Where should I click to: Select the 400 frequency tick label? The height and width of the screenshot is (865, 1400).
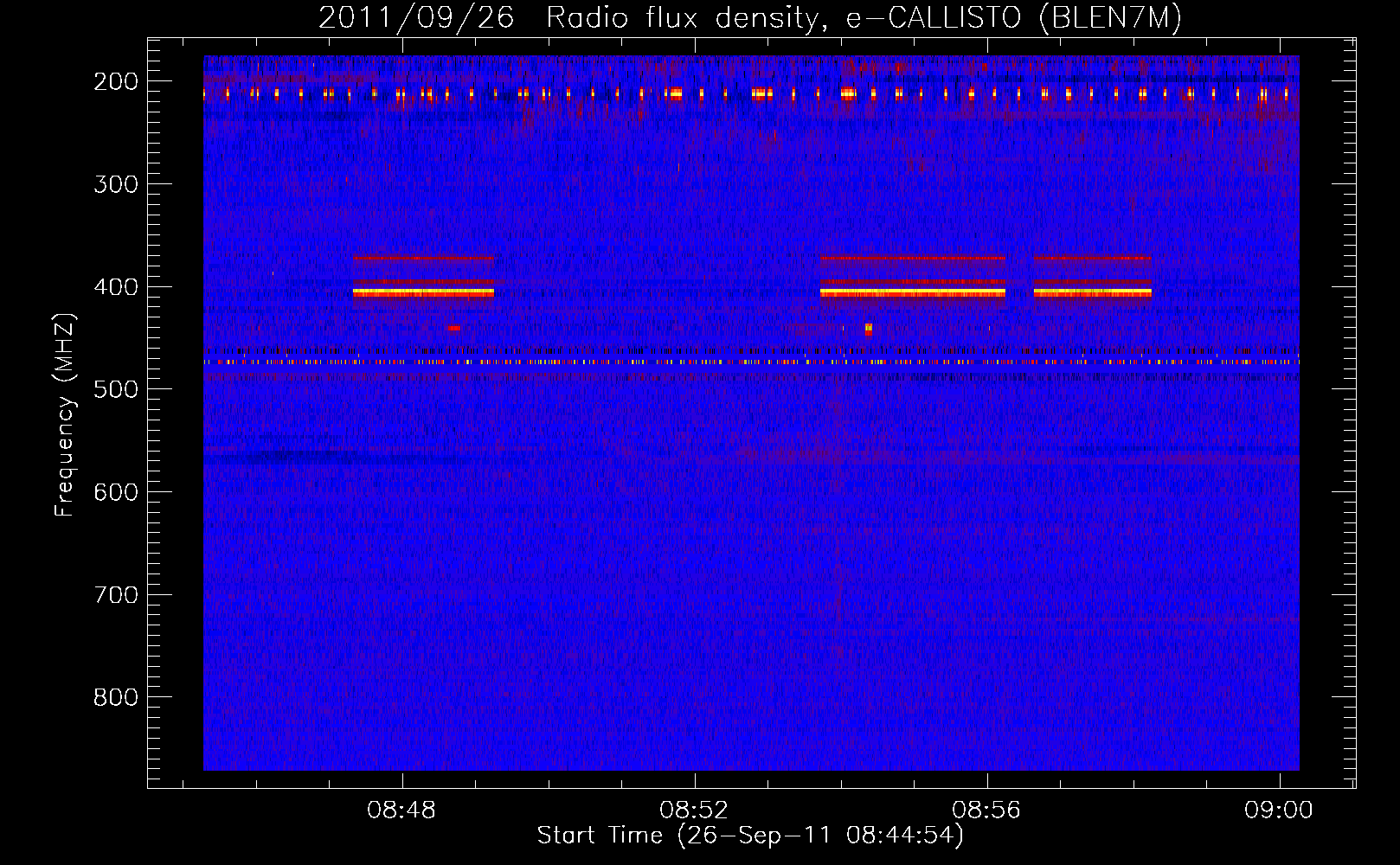tap(115, 287)
